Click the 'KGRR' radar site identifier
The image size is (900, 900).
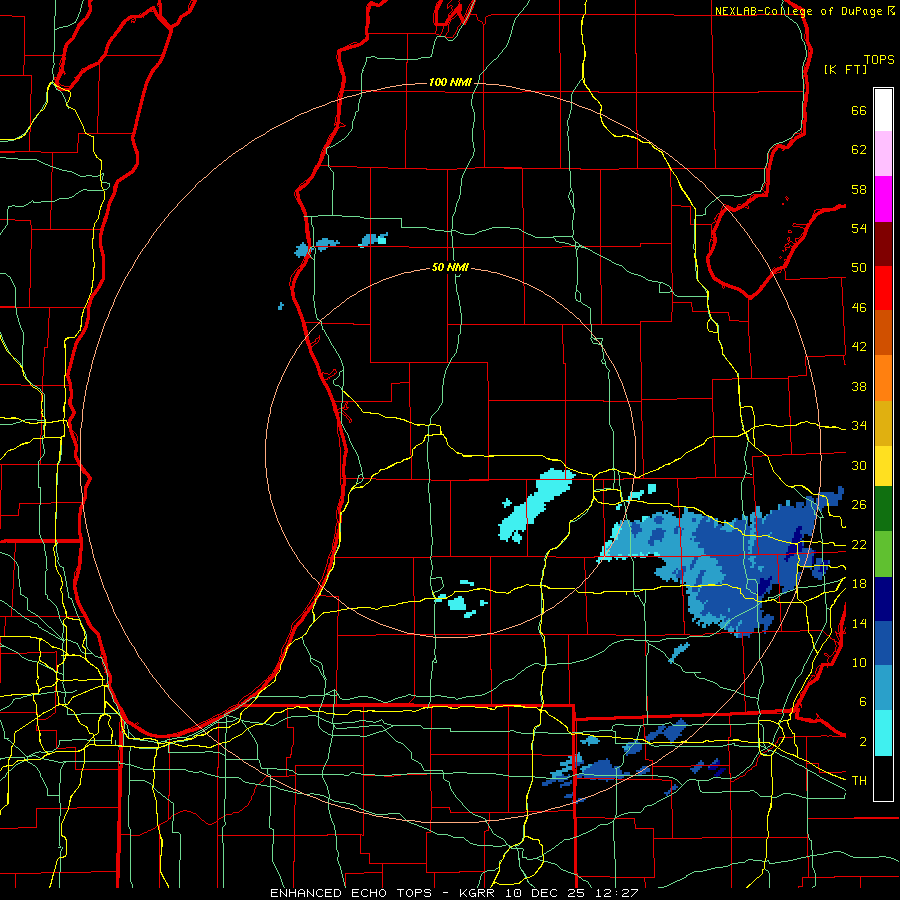pyautogui.click(x=476, y=893)
